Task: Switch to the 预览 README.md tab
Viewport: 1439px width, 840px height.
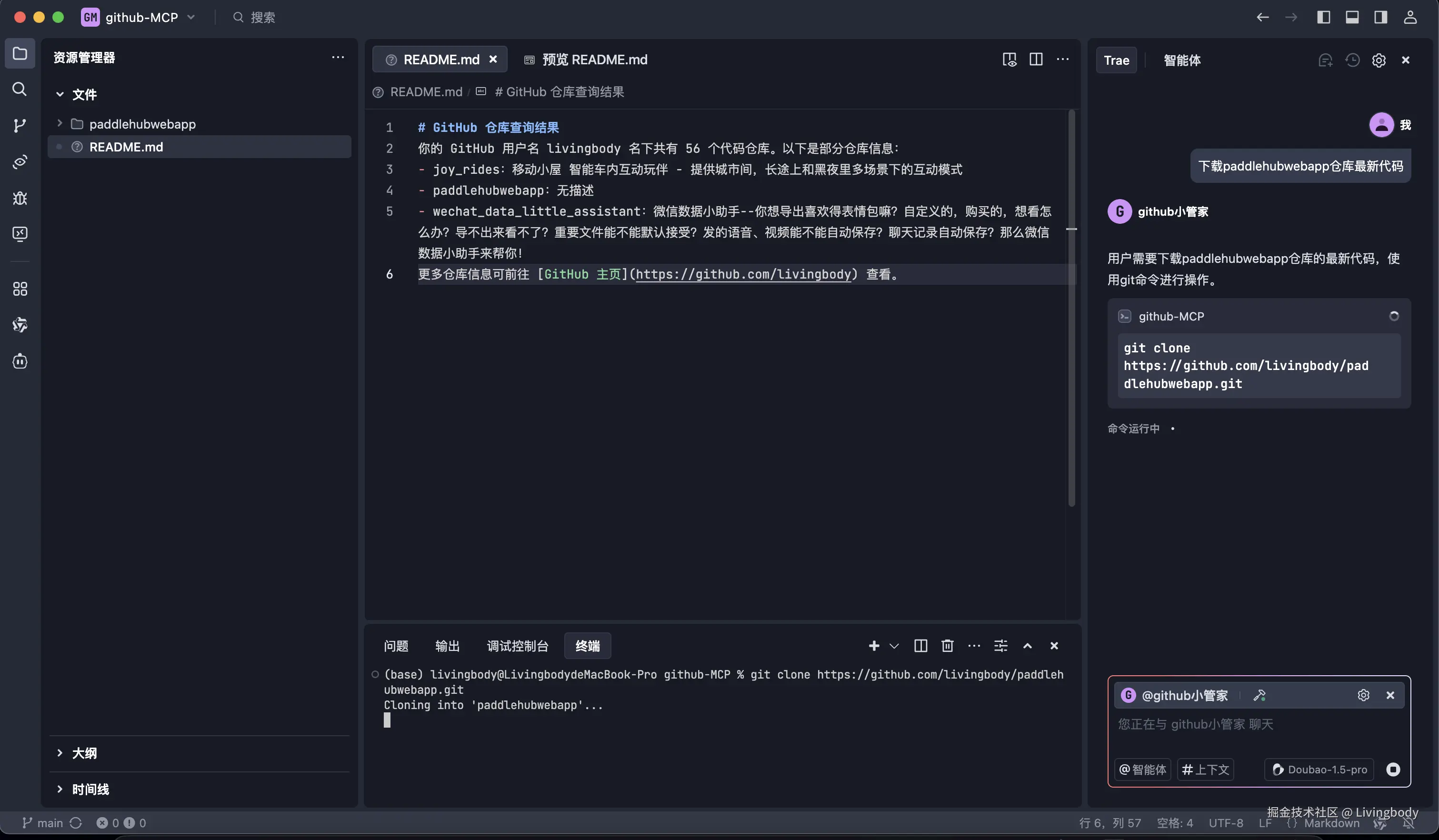Action: [594, 59]
